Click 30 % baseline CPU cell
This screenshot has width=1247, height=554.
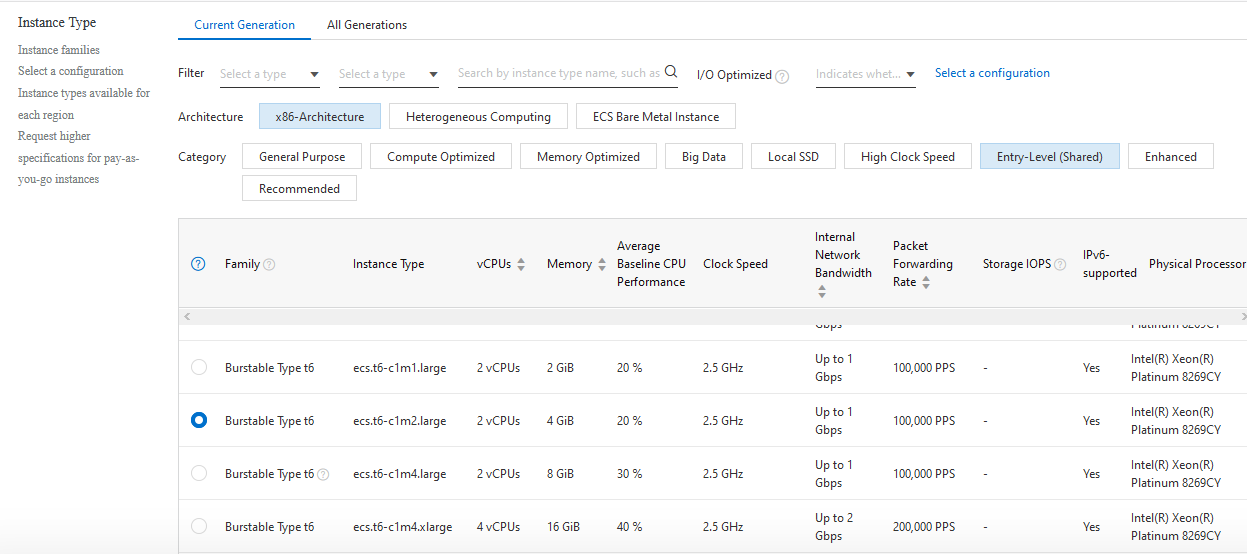pyautogui.click(x=629, y=474)
